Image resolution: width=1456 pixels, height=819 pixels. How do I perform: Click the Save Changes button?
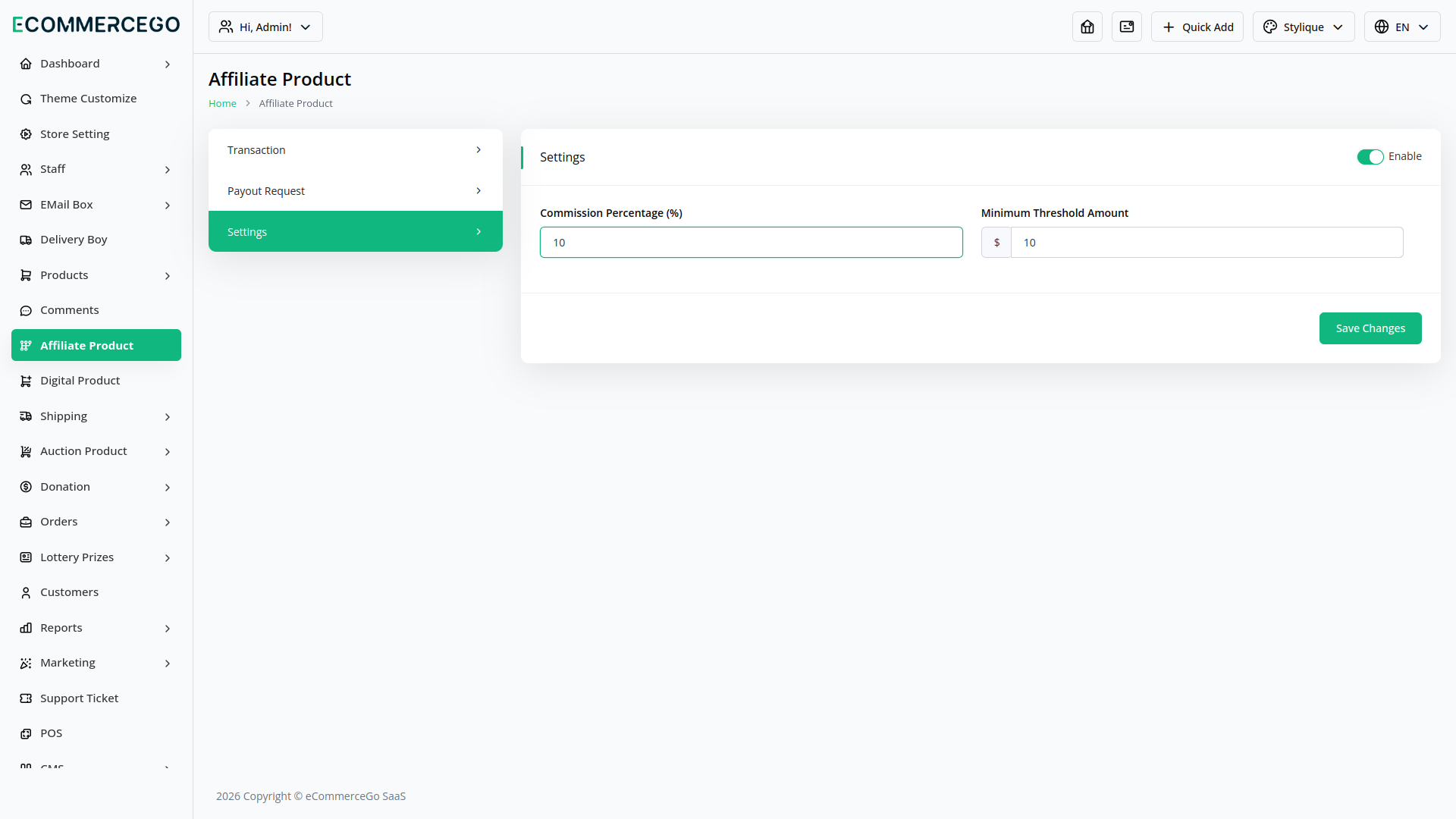tap(1370, 328)
